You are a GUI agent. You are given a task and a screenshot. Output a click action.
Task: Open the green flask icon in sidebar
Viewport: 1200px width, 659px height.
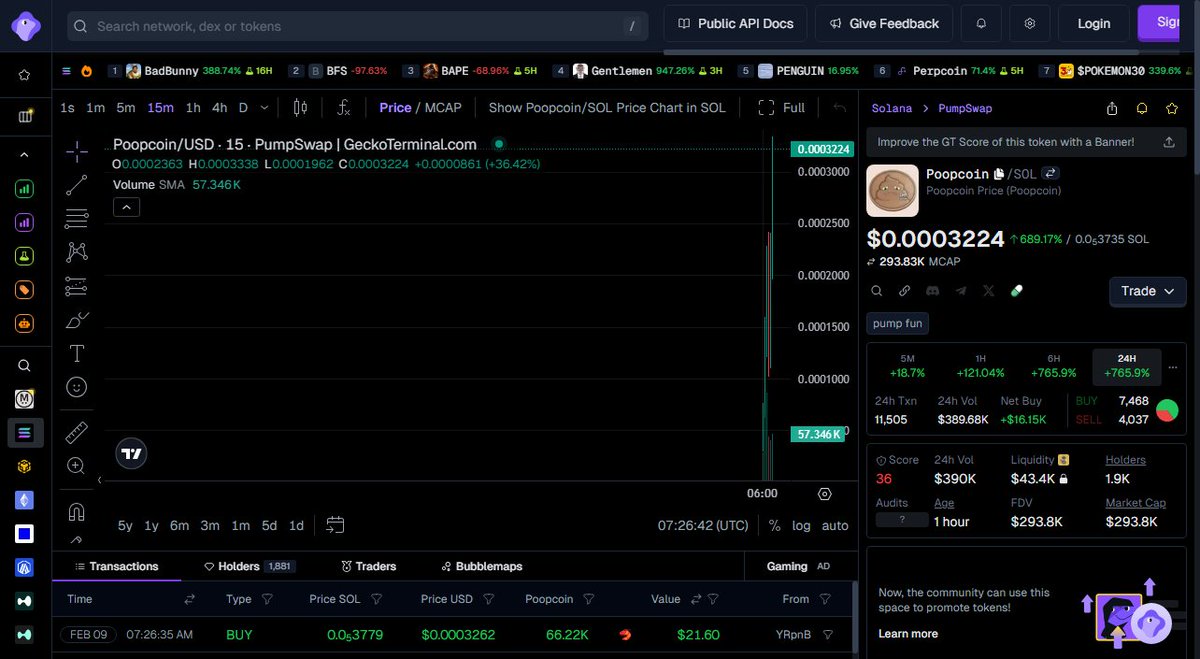[25, 256]
